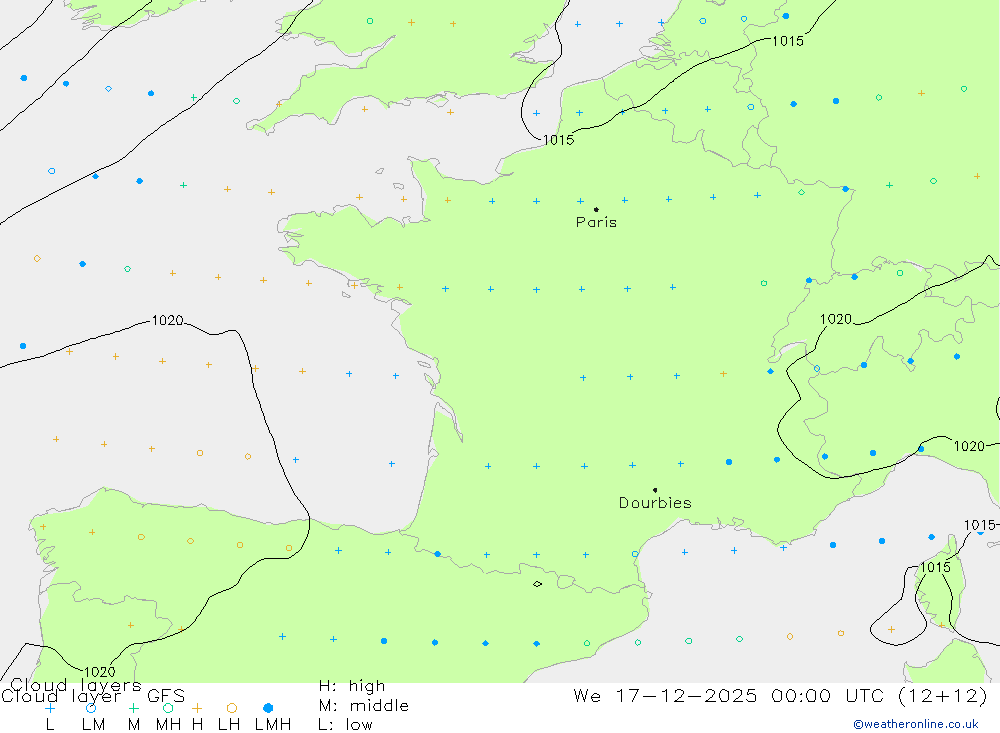Click the green cross M legend symbol
Screen dimensions: 1000x733
coord(133,708)
